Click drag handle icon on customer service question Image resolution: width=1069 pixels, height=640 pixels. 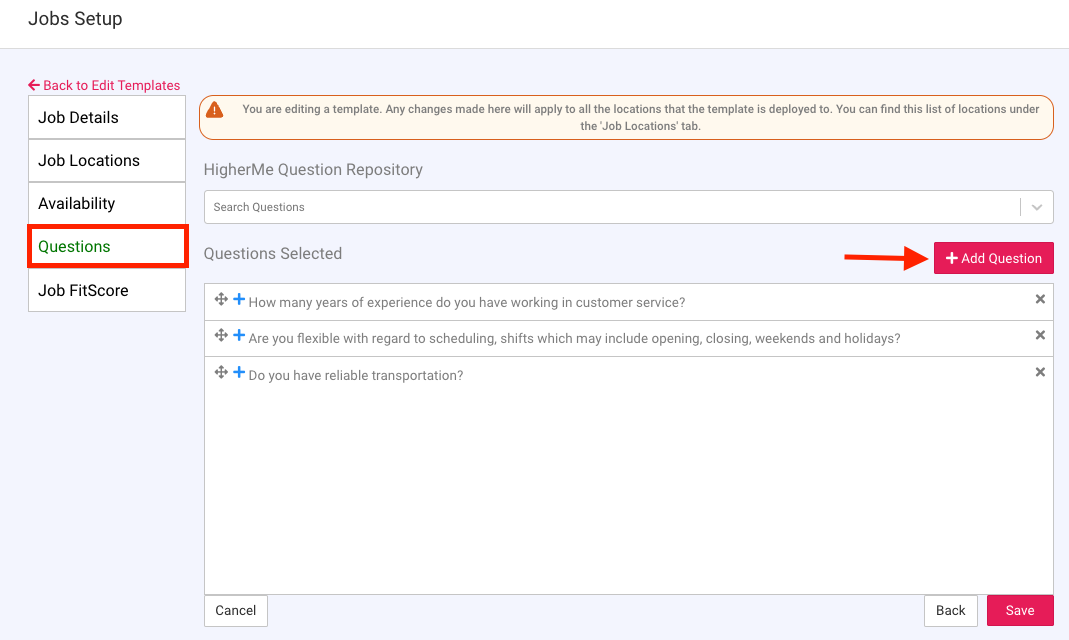(221, 300)
